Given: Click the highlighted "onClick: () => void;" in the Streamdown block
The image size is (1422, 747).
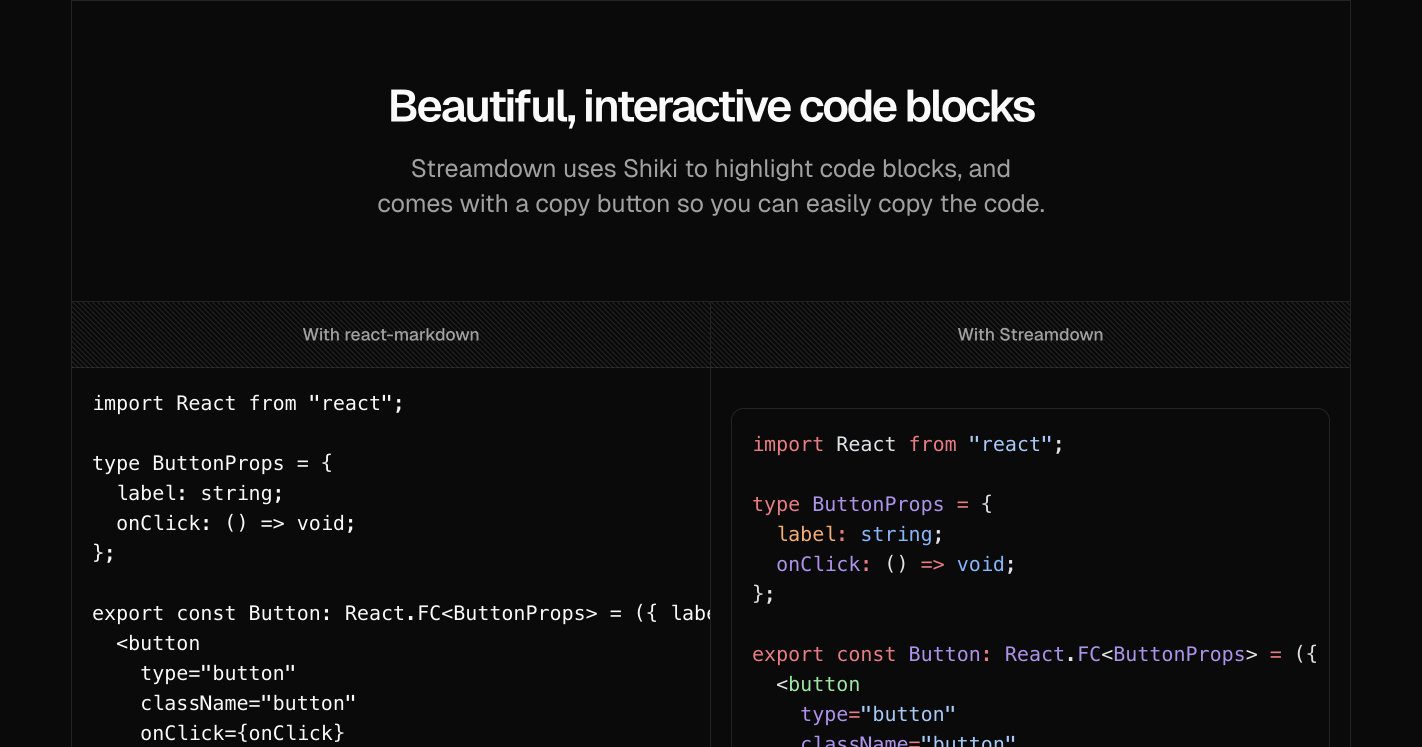Looking at the screenshot, I should (896, 564).
